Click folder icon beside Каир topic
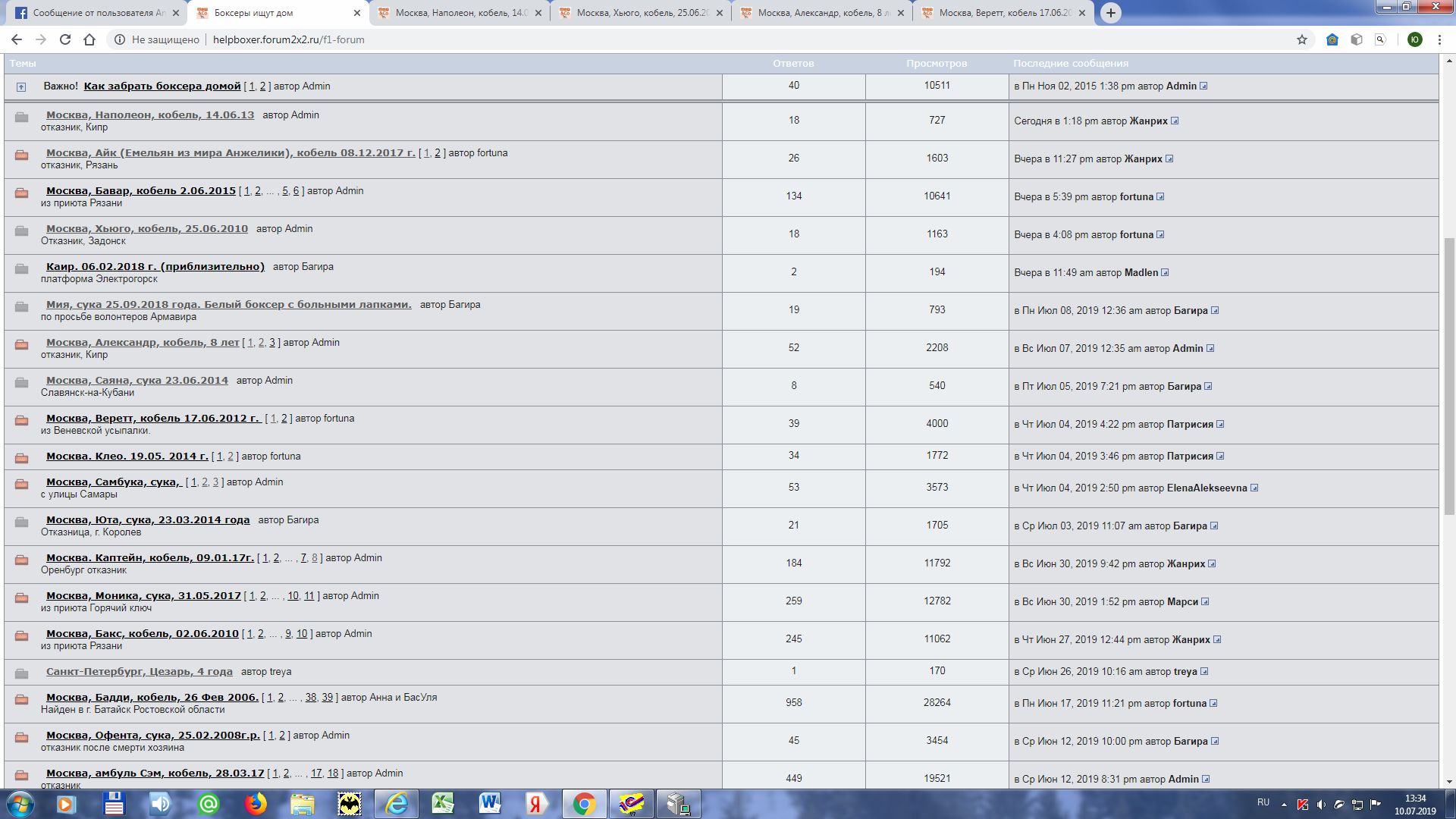The width and height of the screenshot is (1456, 819). pyautogui.click(x=22, y=269)
